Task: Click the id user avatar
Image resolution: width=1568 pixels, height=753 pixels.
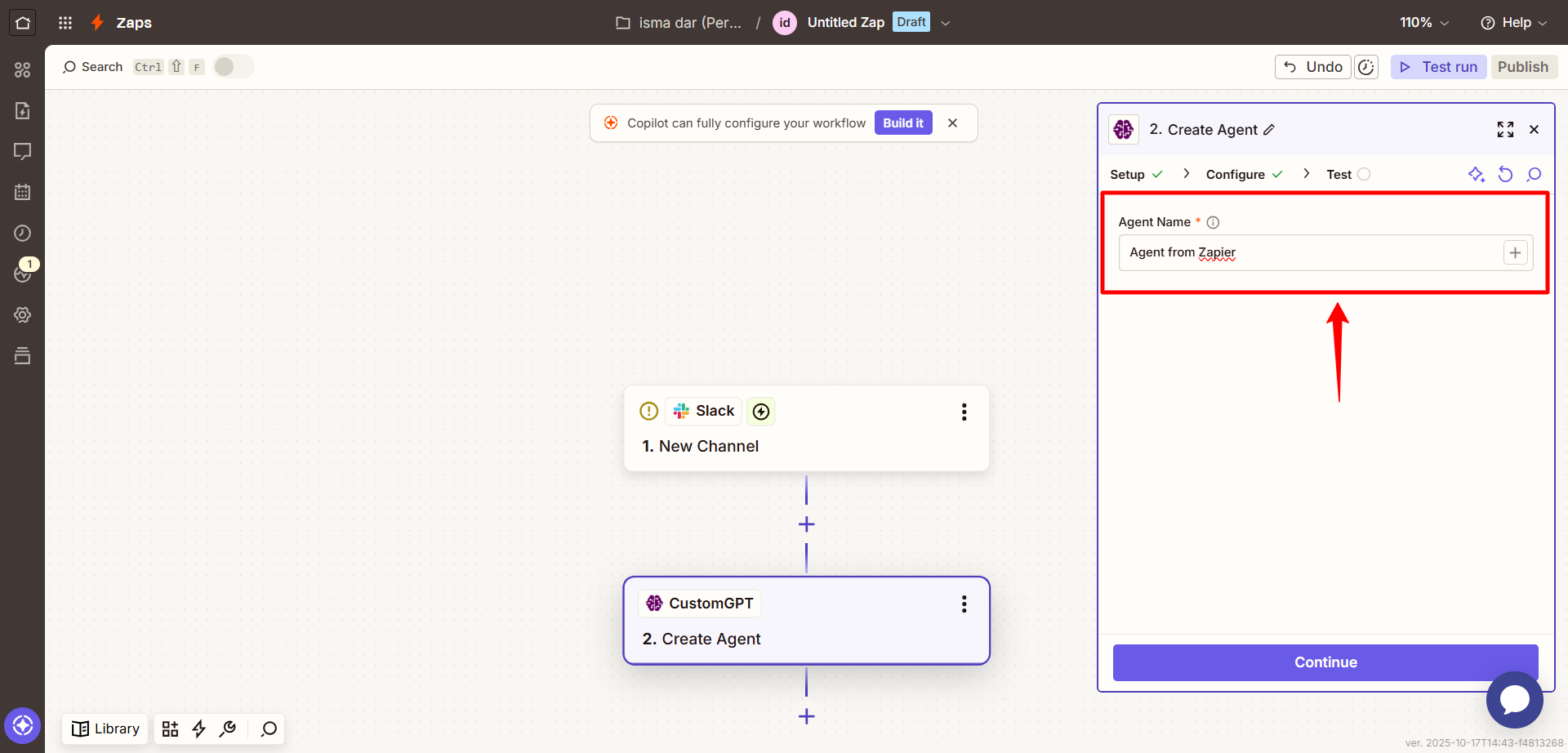Action: 785,22
